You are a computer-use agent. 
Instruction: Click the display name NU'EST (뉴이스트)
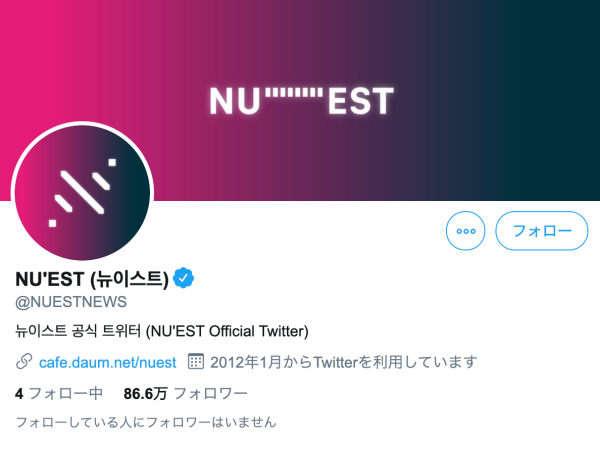92,279
